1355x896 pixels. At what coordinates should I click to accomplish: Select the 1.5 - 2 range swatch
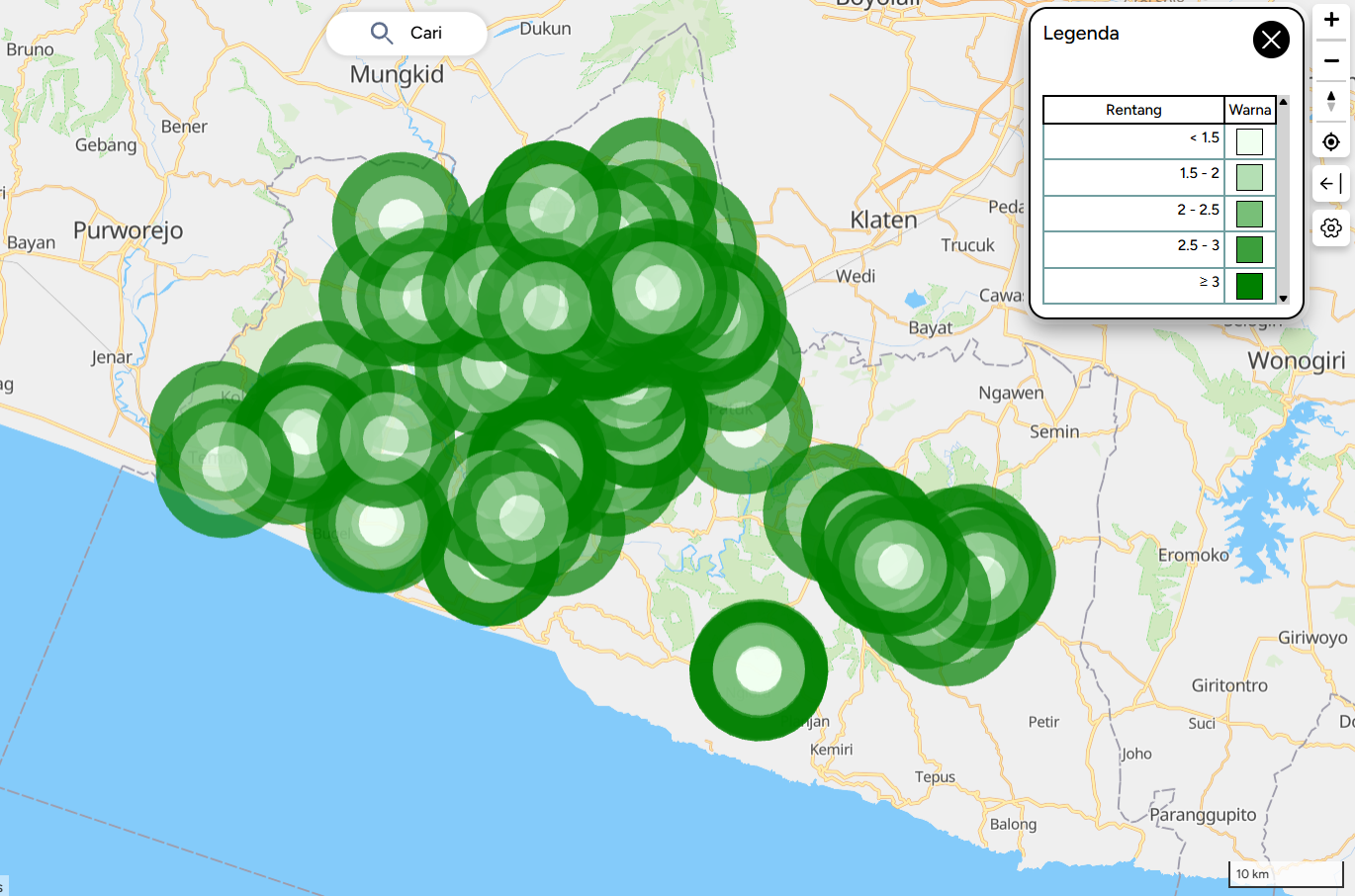point(1249,178)
